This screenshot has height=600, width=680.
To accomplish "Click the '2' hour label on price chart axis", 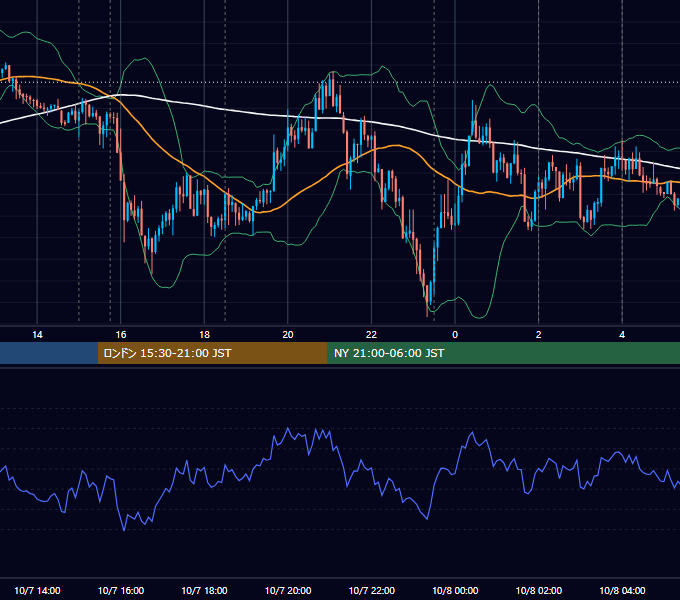I will [539, 335].
